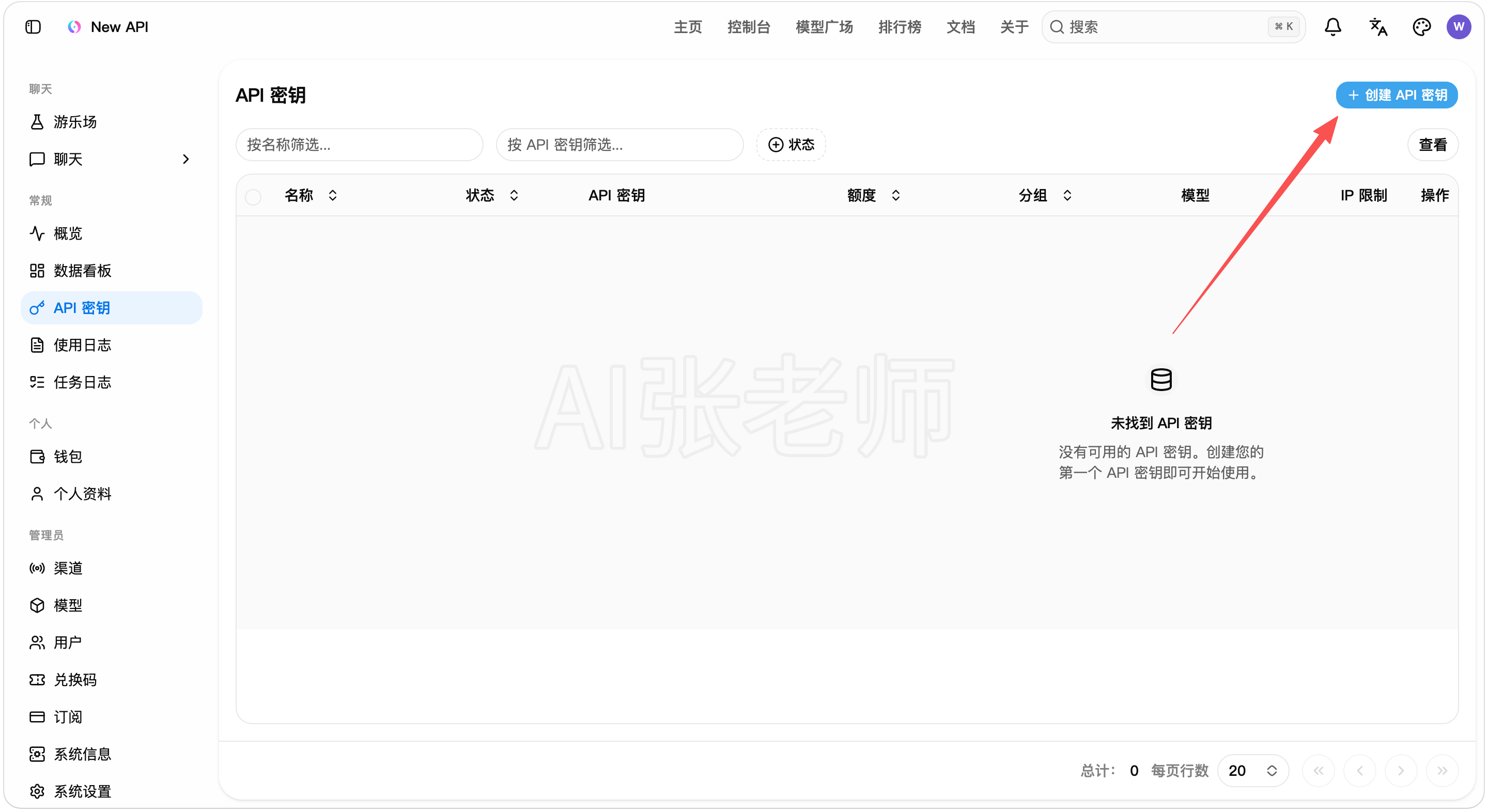Toggle the sidebar panel icon
Screen dimensions: 1488x812
(33, 26)
